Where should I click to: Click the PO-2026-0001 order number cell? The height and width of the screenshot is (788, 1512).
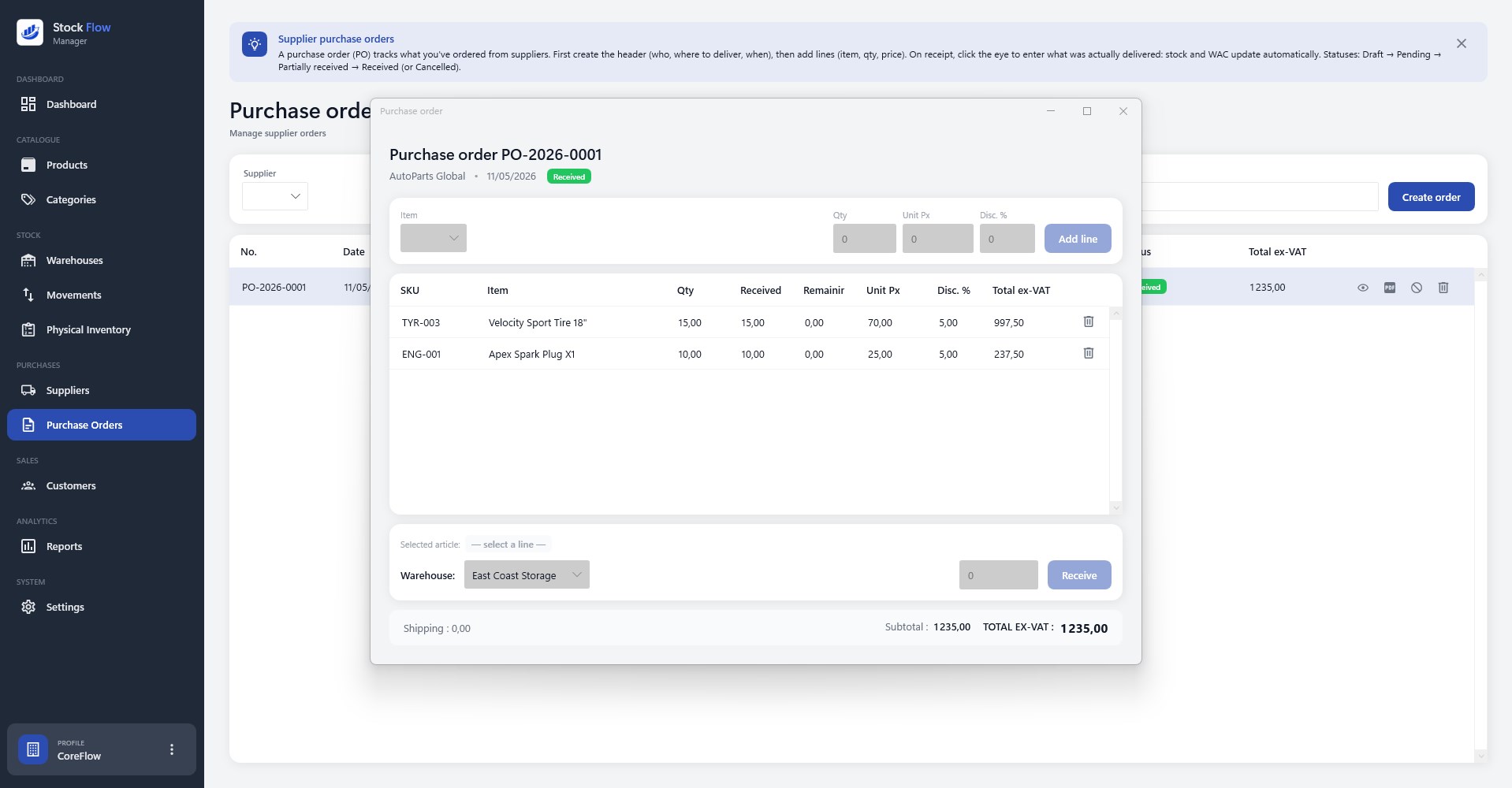coord(274,288)
